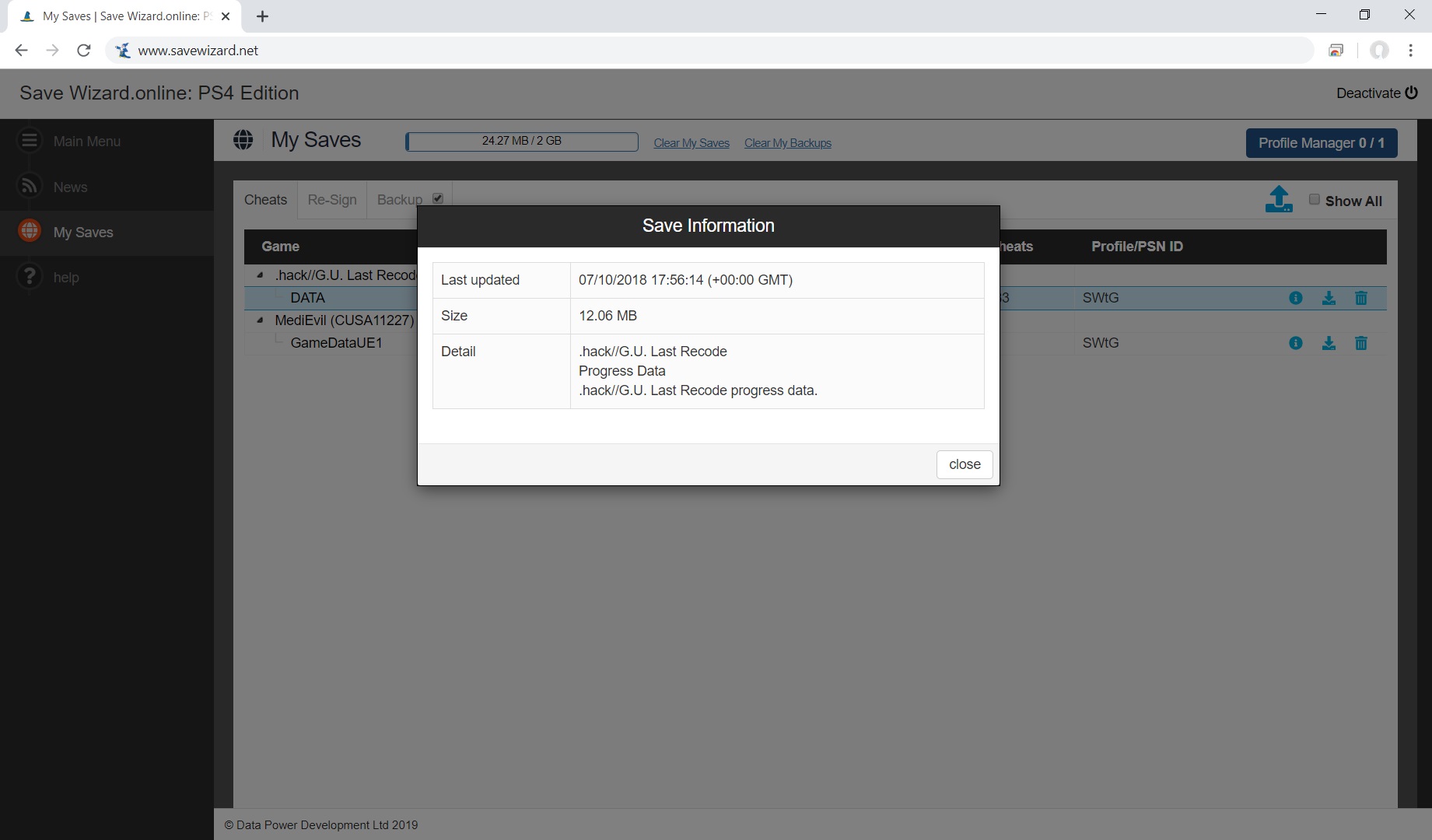Select My Saves in the sidebar
This screenshot has height=840, width=1432.
coord(107,233)
